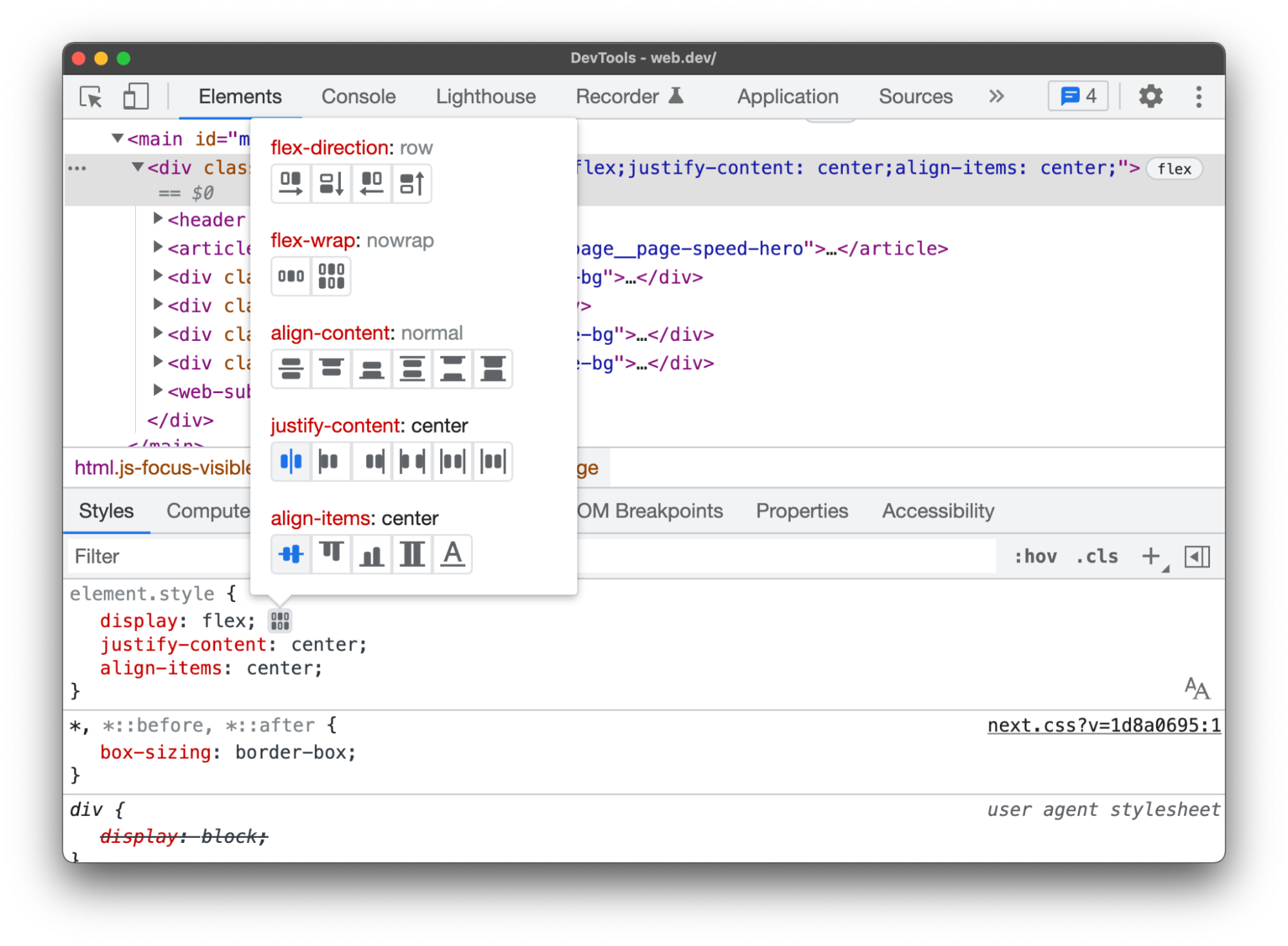Click the Filter styles input field
Screen dimensions: 1288x946
click(161, 556)
